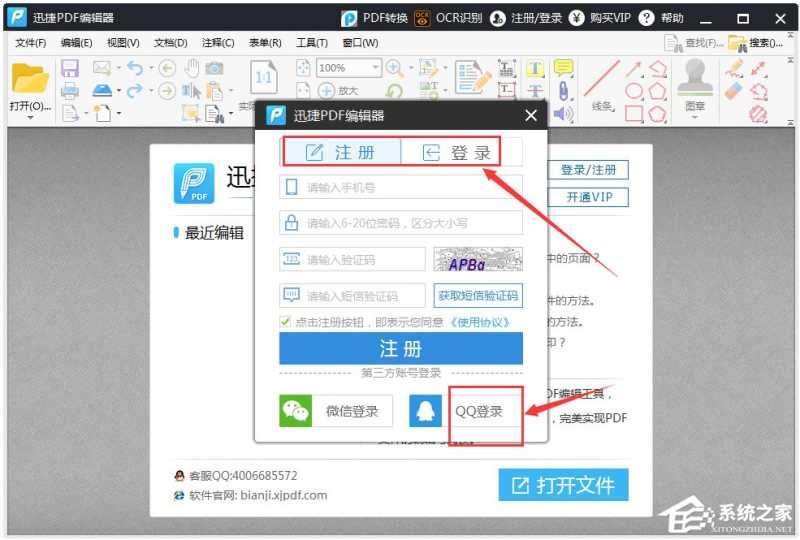Select the highlight text T tool
Viewport: 800px width, 540px height.
pyautogui.click(x=535, y=68)
